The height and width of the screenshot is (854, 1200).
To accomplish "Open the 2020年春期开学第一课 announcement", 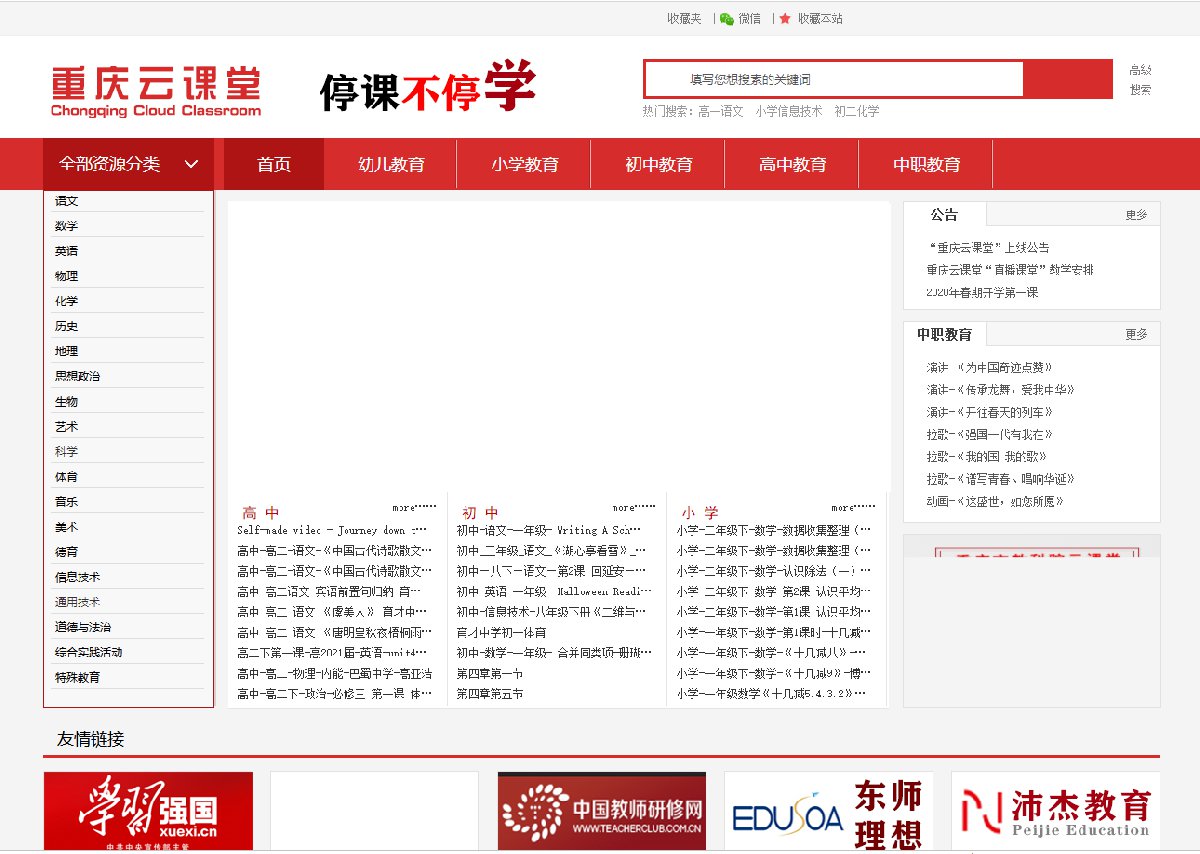I will tap(982, 292).
